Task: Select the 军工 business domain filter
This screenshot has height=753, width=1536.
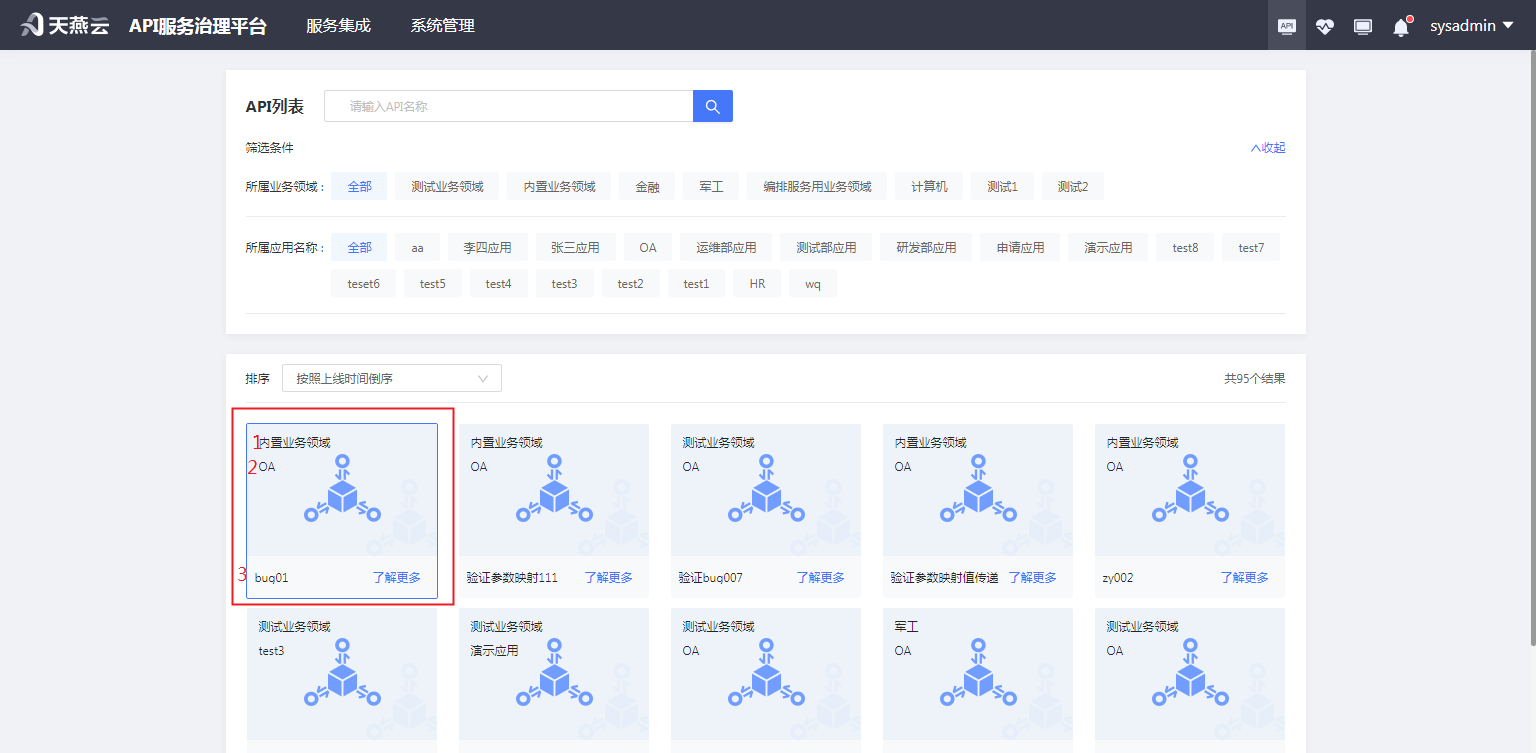Action: 710,185
